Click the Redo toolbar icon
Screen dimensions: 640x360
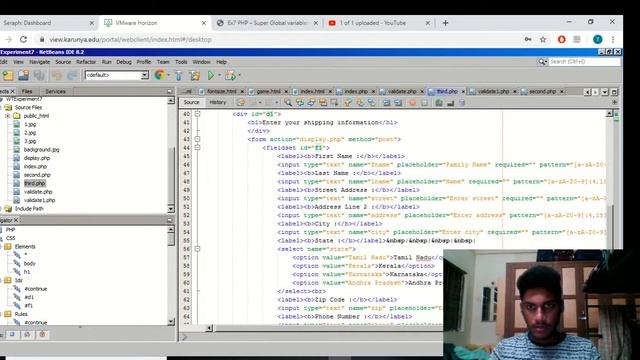click(72, 75)
